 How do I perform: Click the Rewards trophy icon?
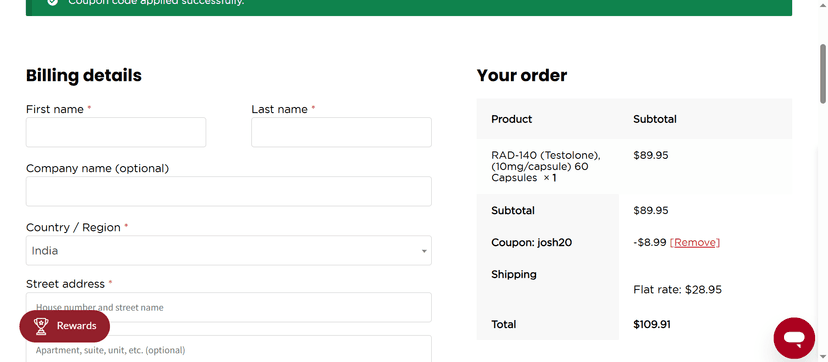pos(41,326)
